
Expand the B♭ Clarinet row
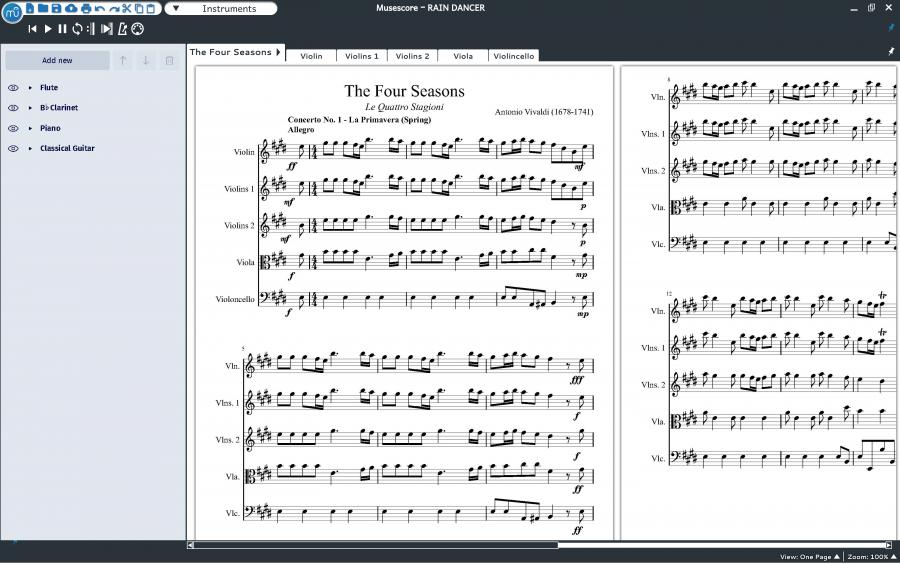30,108
